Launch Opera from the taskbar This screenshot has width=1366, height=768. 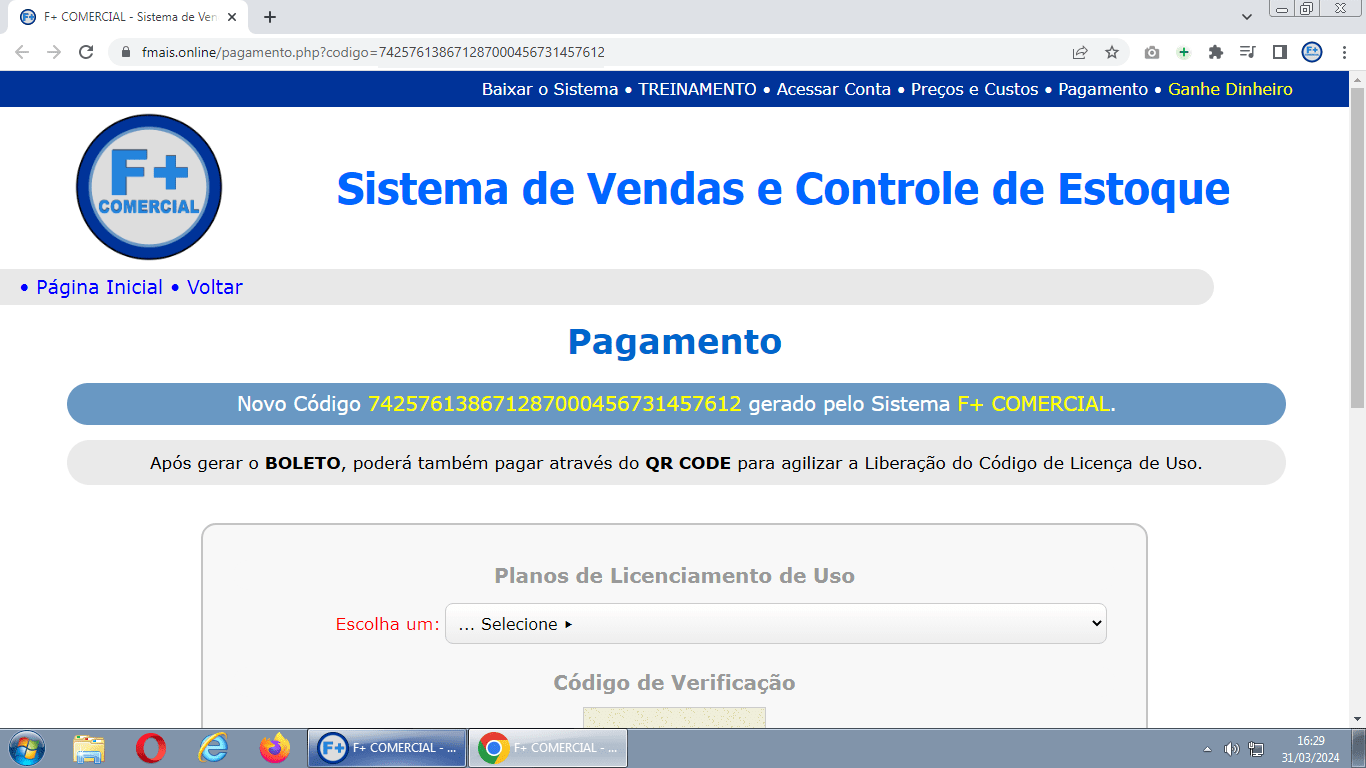(x=148, y=747)
